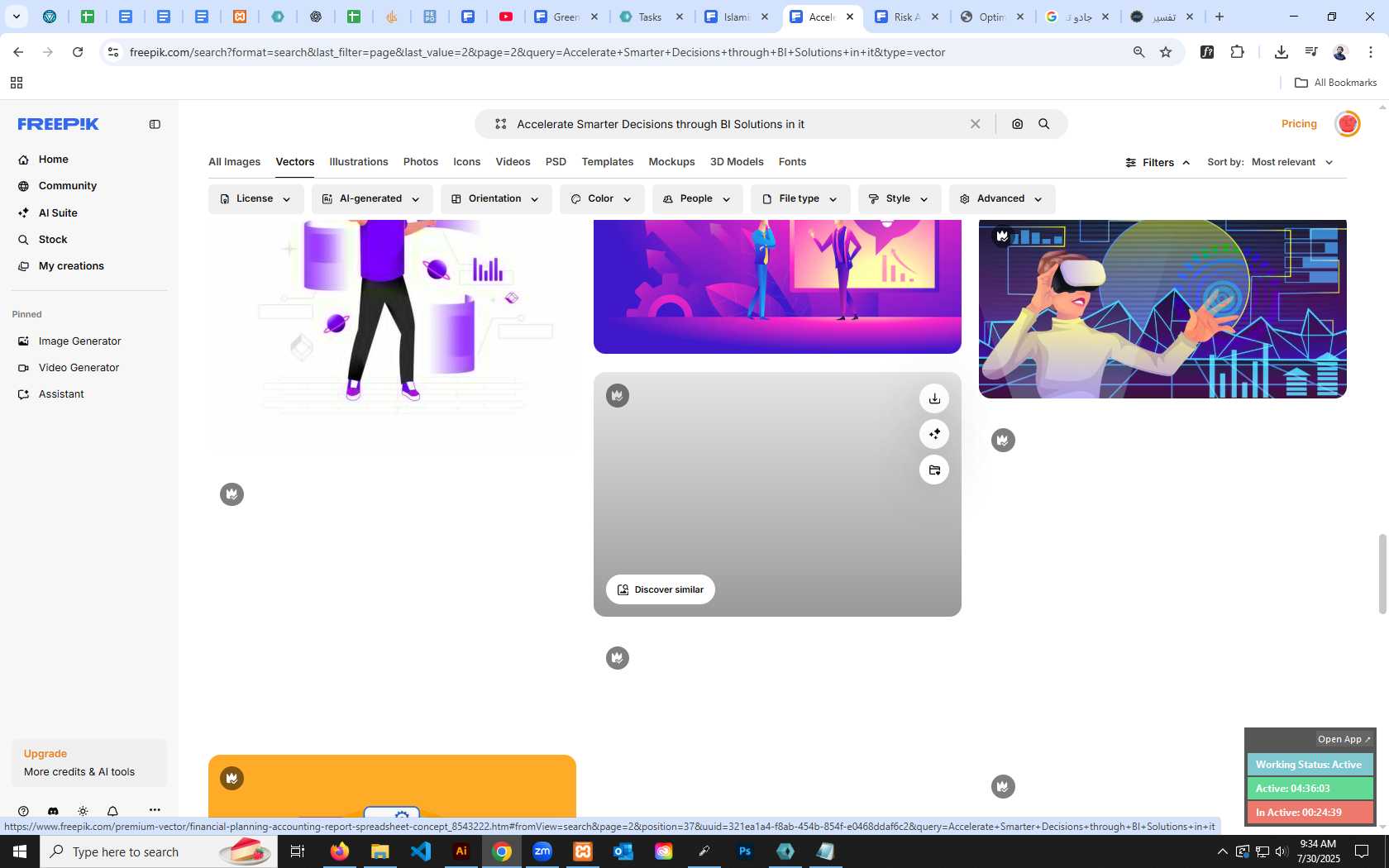Switch to PSD tab
This screenshot has width=1389, height=868.
tap(556, 162)
